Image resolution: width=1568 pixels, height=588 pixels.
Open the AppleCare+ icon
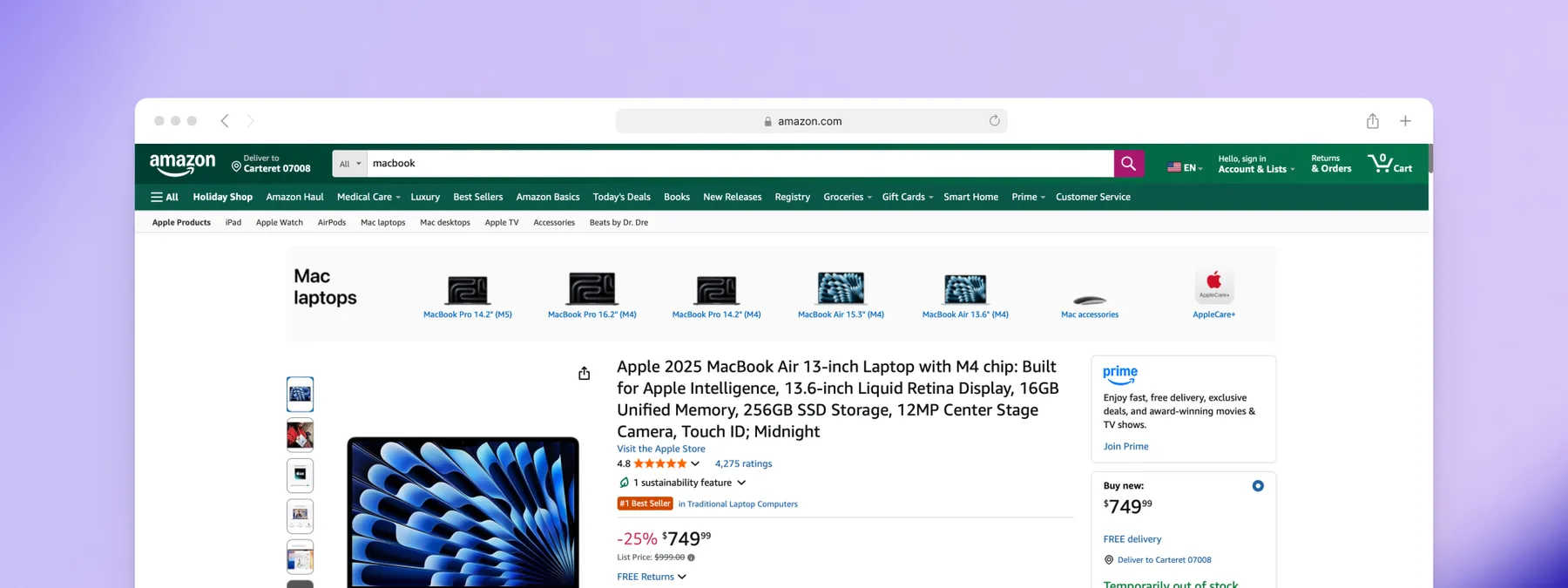pyautogui.click(x=1213, y=286)
